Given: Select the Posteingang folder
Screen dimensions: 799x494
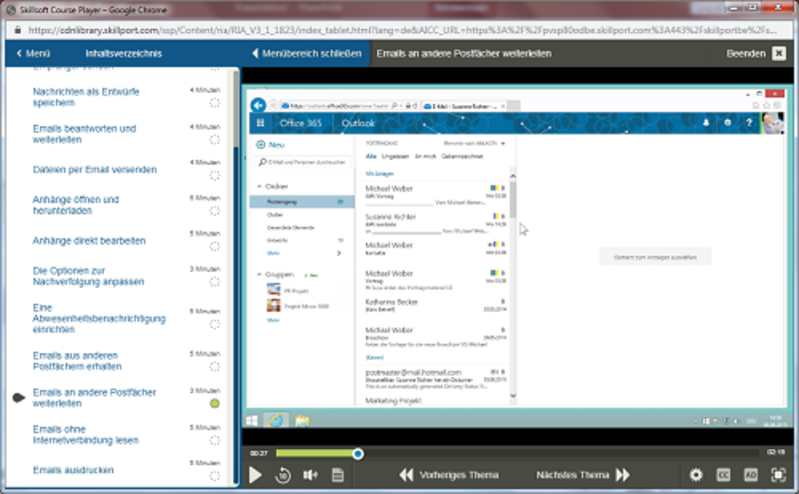Looking at the screenshot, I should pos(302,202).
